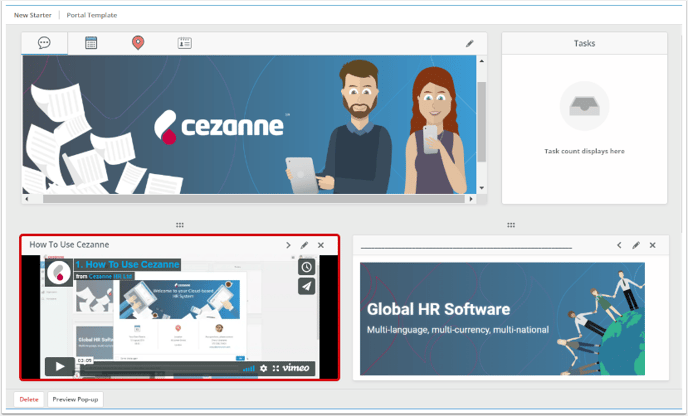Screen dimensions: 688x416
Task: Edit the How To Use Cezanne widget
Action: click(x=304, y=245)
